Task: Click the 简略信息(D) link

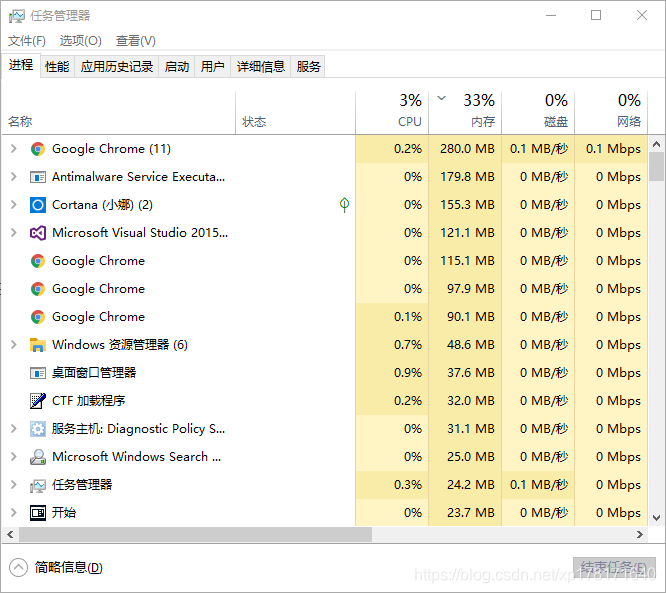Action: (68, 568)
